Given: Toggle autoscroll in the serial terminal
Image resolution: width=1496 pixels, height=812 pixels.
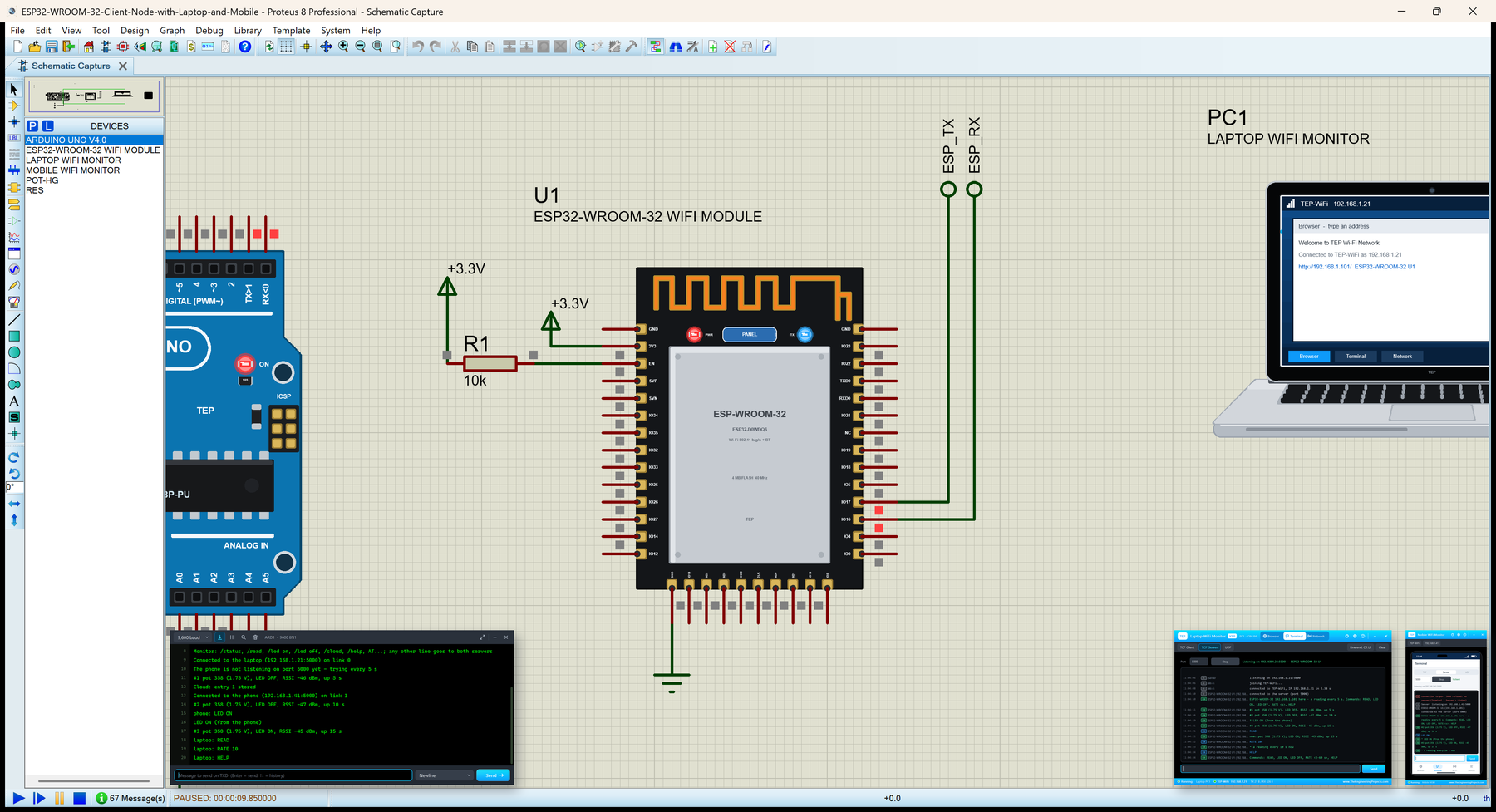Looking at the screenshot, I should pos(219,637).
